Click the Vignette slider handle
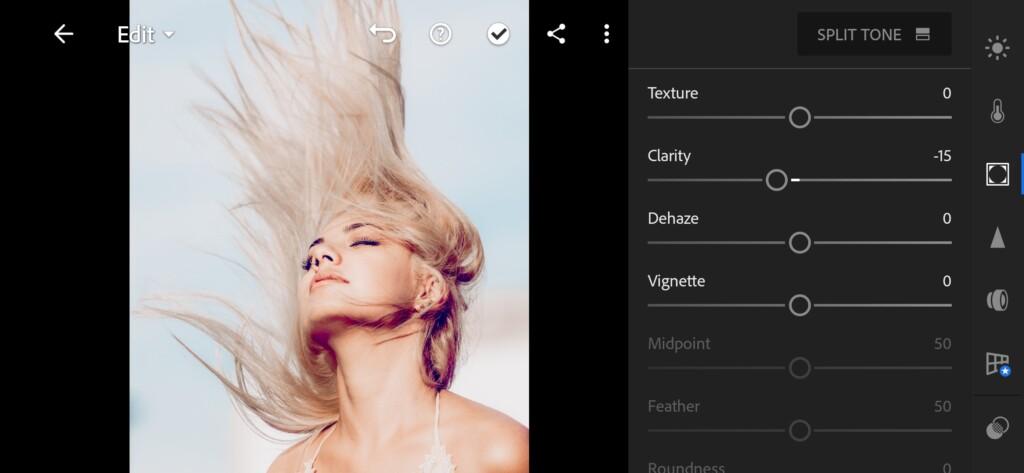Image resolution: width=1024 pixels, height=473 pixels. pos(799,305)
